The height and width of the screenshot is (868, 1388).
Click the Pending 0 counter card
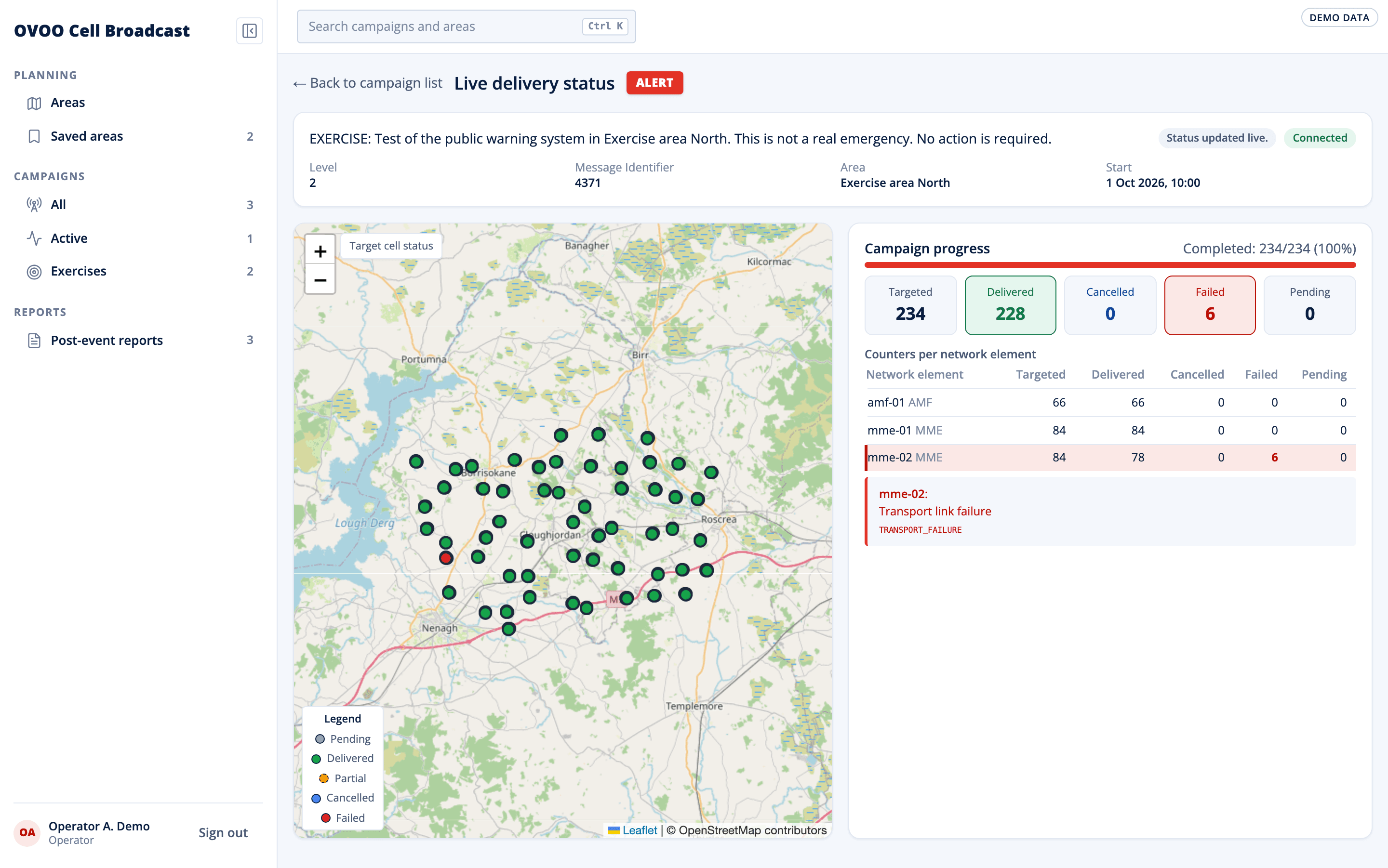point(1309,305)
